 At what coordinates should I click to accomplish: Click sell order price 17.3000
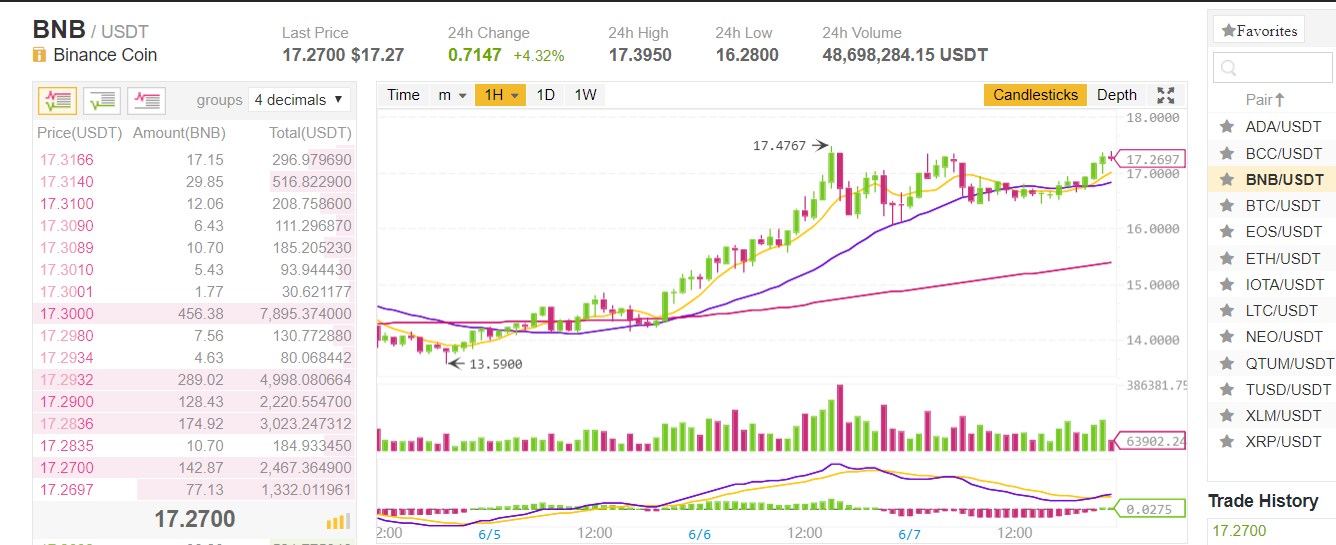click(67, 314)
